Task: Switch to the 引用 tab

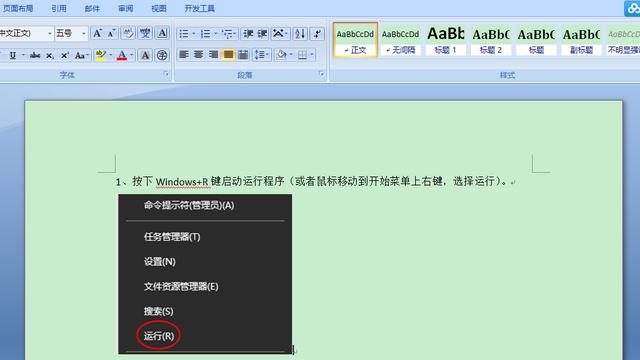Action: pos(59,8)
